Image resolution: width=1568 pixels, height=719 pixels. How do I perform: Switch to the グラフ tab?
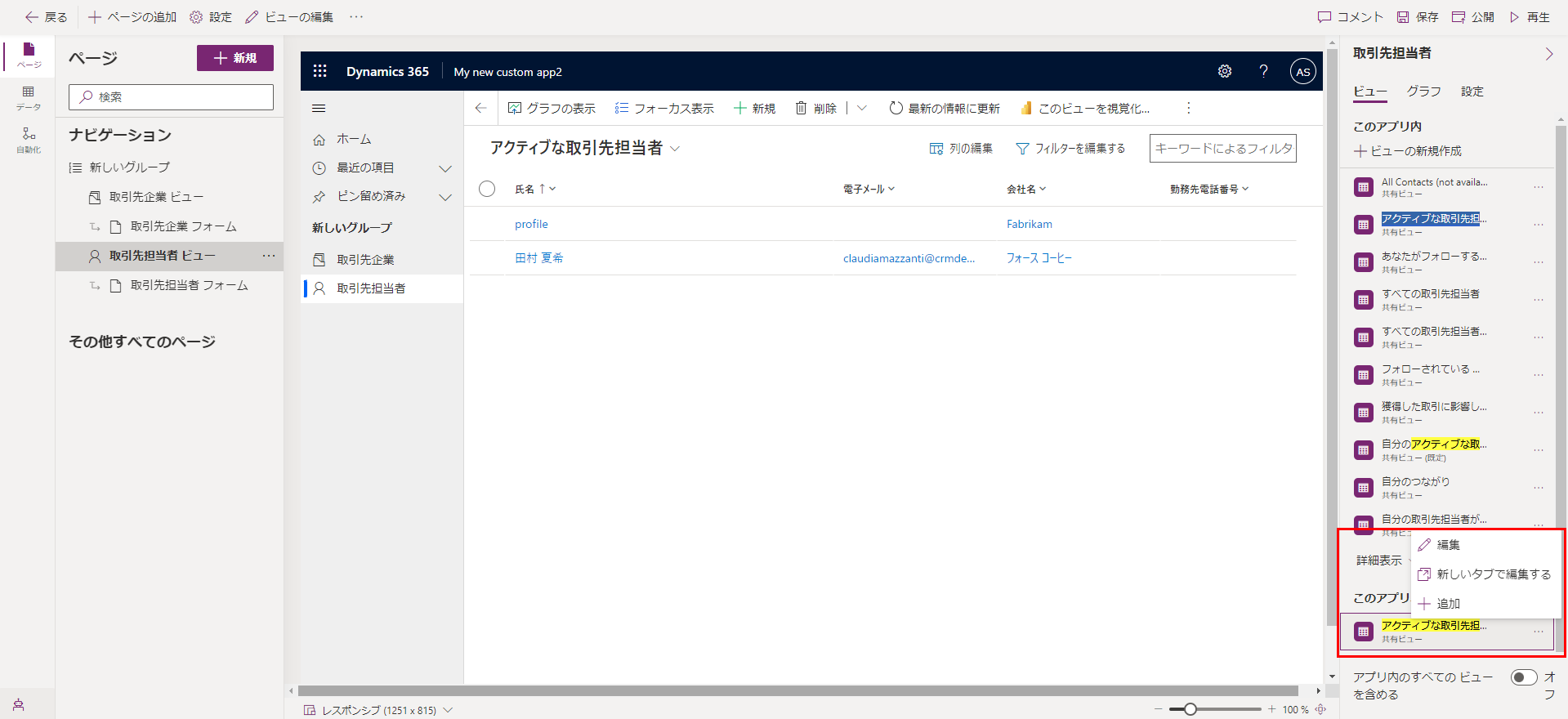1423,92
